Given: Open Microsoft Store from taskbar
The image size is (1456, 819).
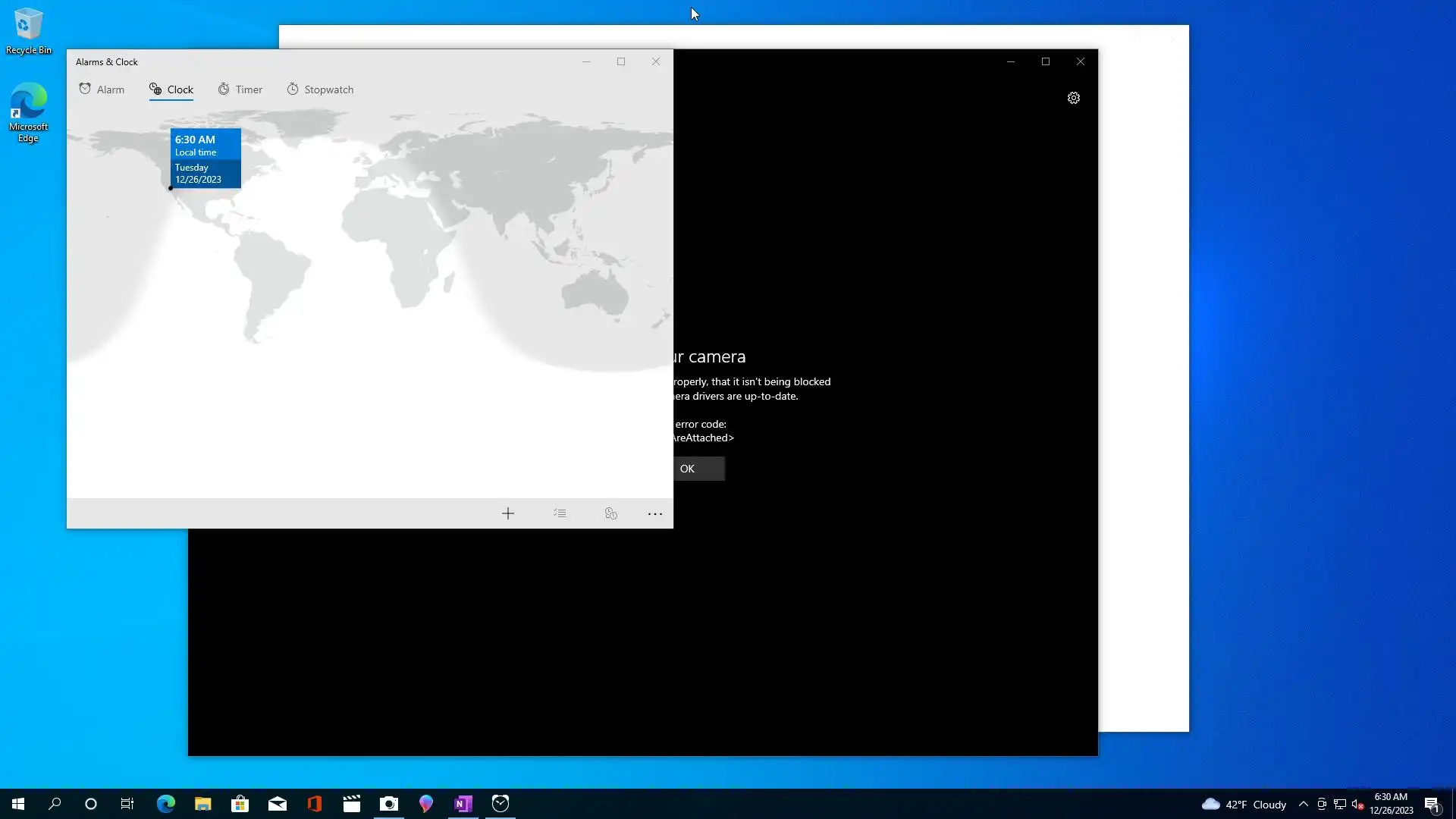Looking at the screenshot, I should (x=240, y=804).
